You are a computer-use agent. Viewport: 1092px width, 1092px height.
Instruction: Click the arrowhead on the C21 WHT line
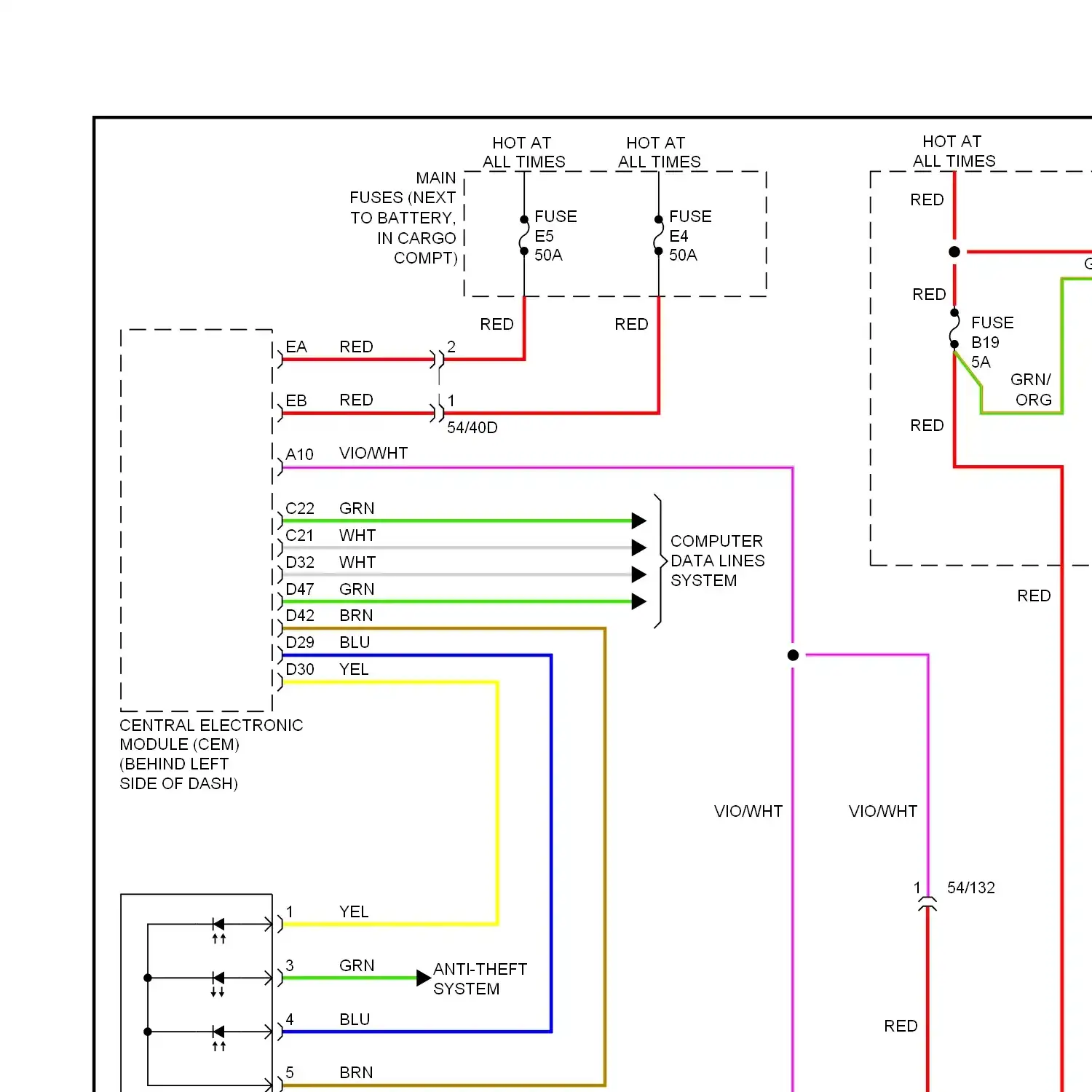coord(639,547)
